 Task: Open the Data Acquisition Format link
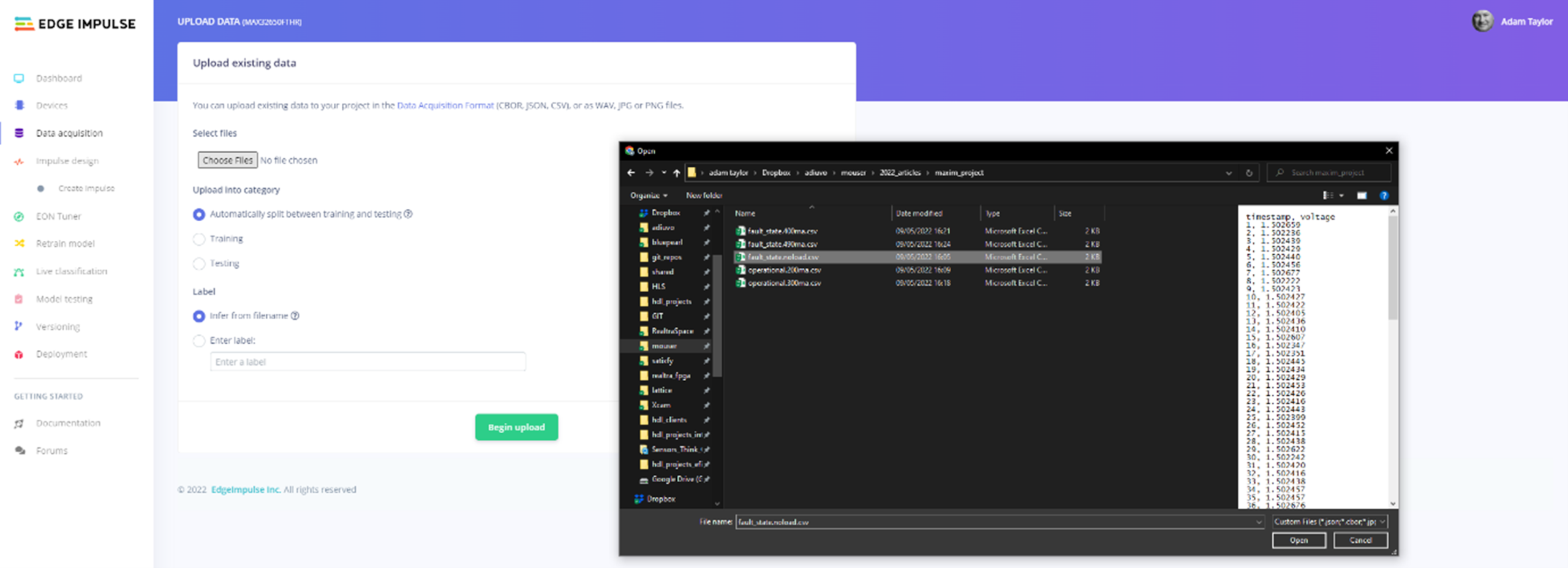445,105
